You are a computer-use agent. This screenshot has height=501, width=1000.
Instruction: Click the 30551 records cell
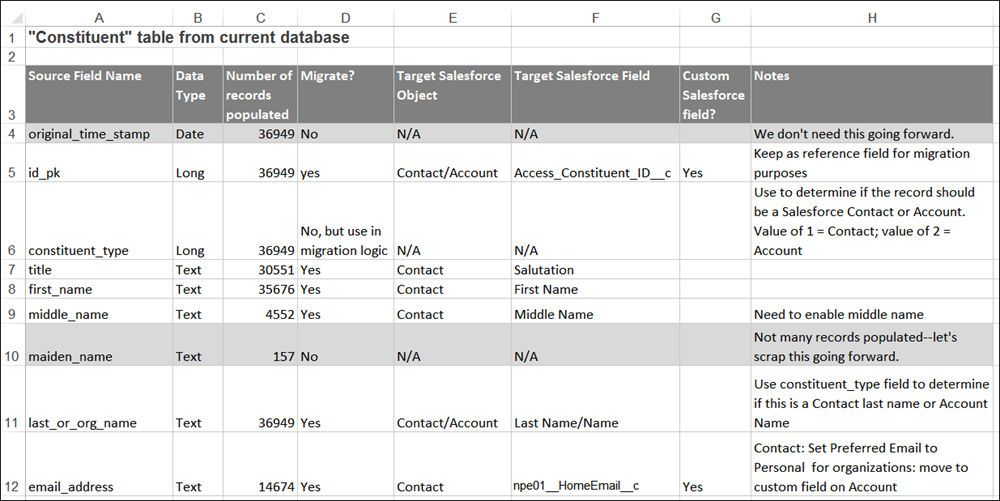(260, 270)
